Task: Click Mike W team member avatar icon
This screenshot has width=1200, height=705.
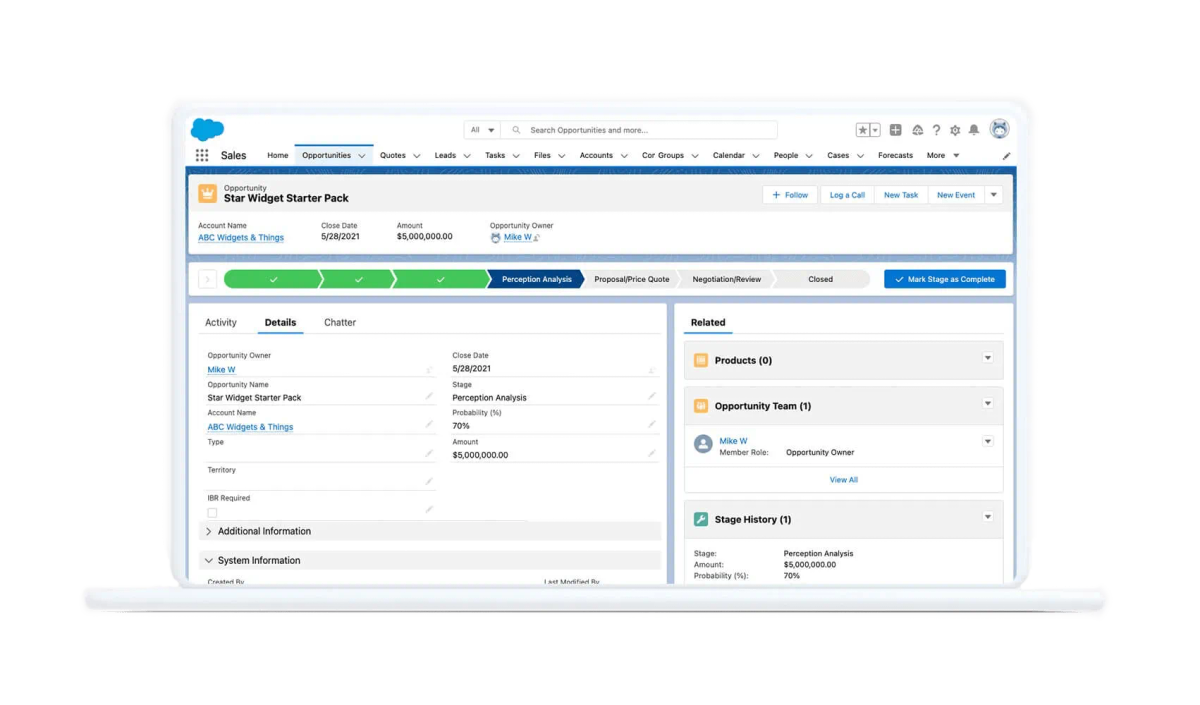Action: tap(703, 444)
